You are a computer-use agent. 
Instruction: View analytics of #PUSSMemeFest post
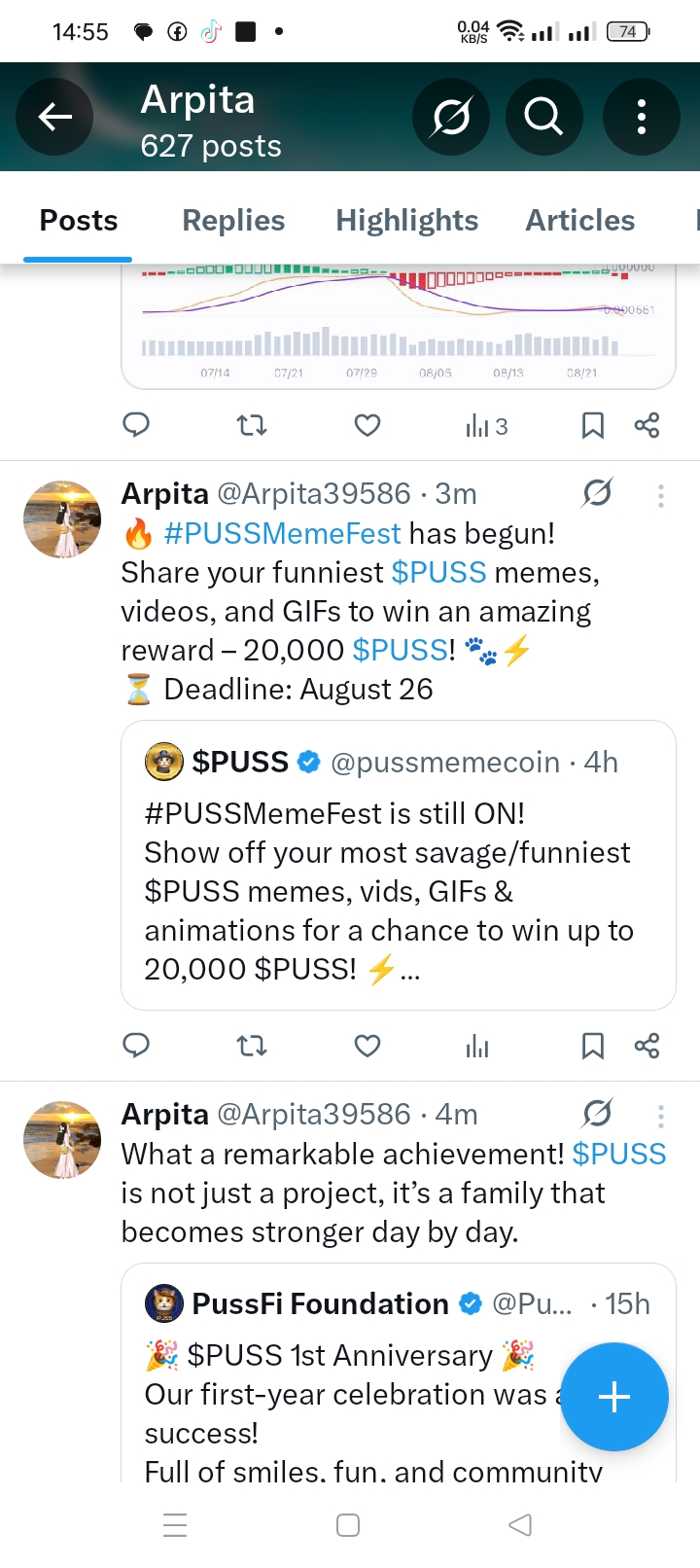(476, 1046)
